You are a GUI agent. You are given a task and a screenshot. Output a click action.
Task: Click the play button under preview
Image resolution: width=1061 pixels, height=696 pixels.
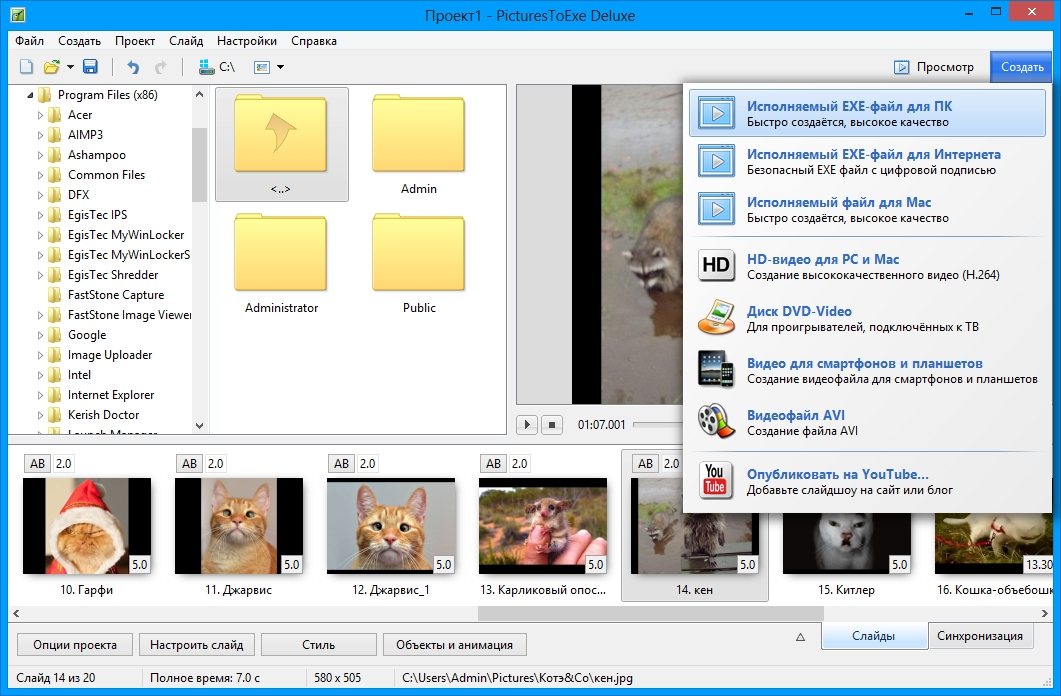pos(526,425)
